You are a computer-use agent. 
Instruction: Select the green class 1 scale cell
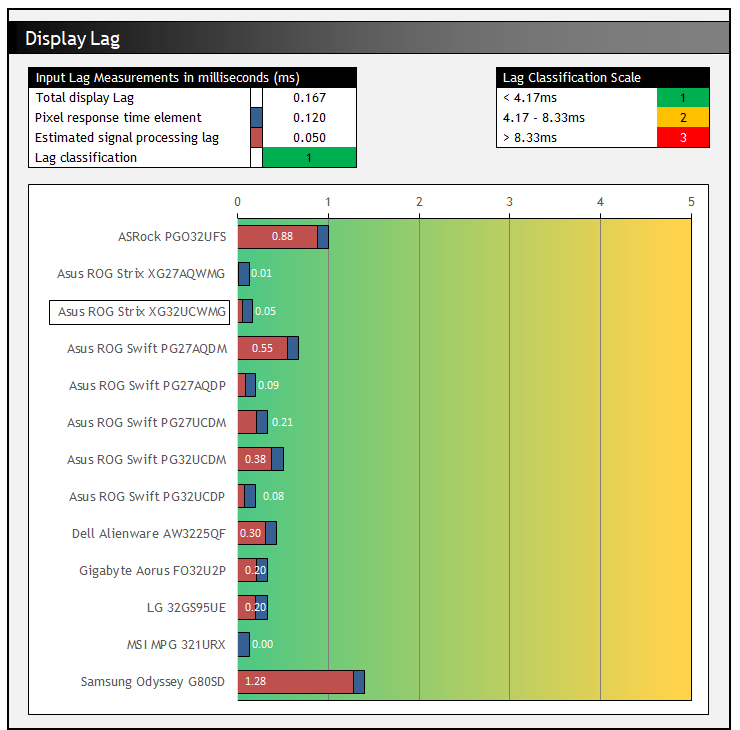tap(682, 98)
